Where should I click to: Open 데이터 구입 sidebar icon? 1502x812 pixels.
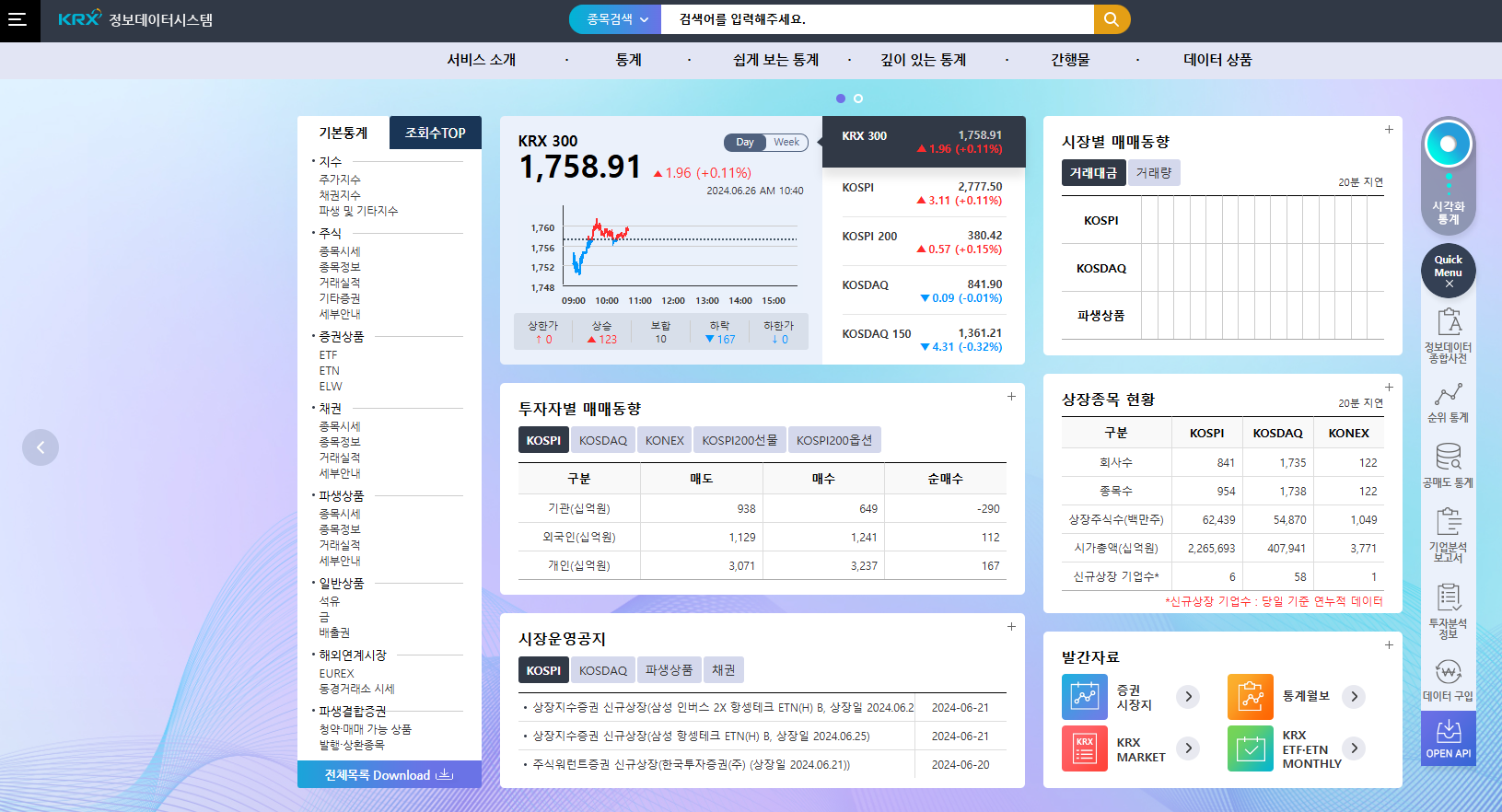(1448, 680)
